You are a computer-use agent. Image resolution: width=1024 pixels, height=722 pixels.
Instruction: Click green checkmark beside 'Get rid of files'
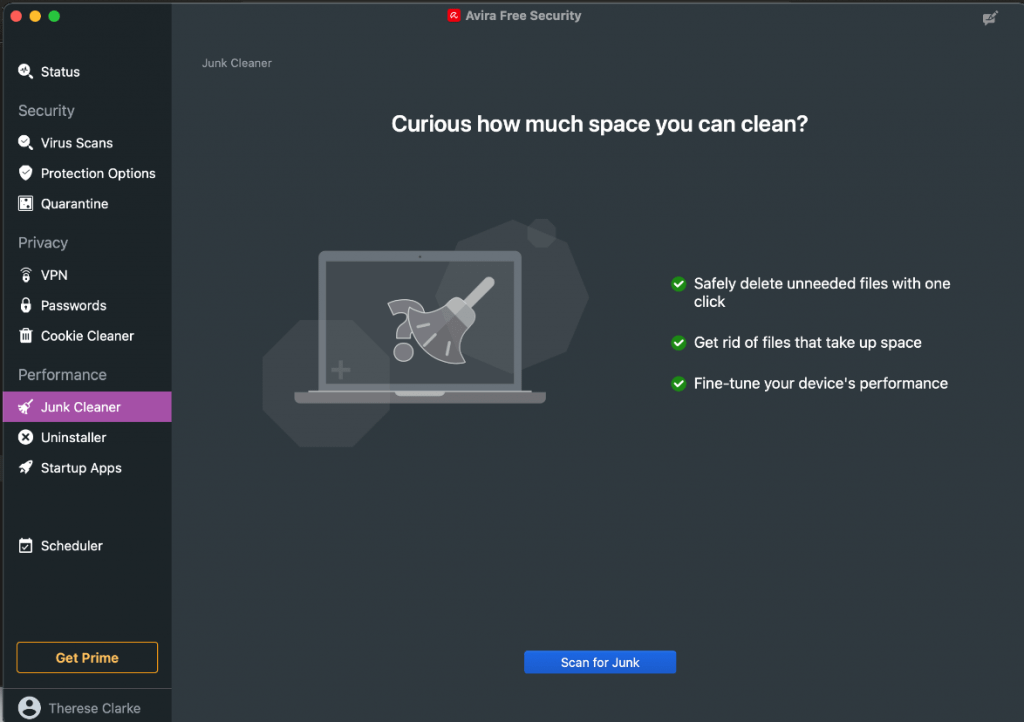tap(679, 342)
